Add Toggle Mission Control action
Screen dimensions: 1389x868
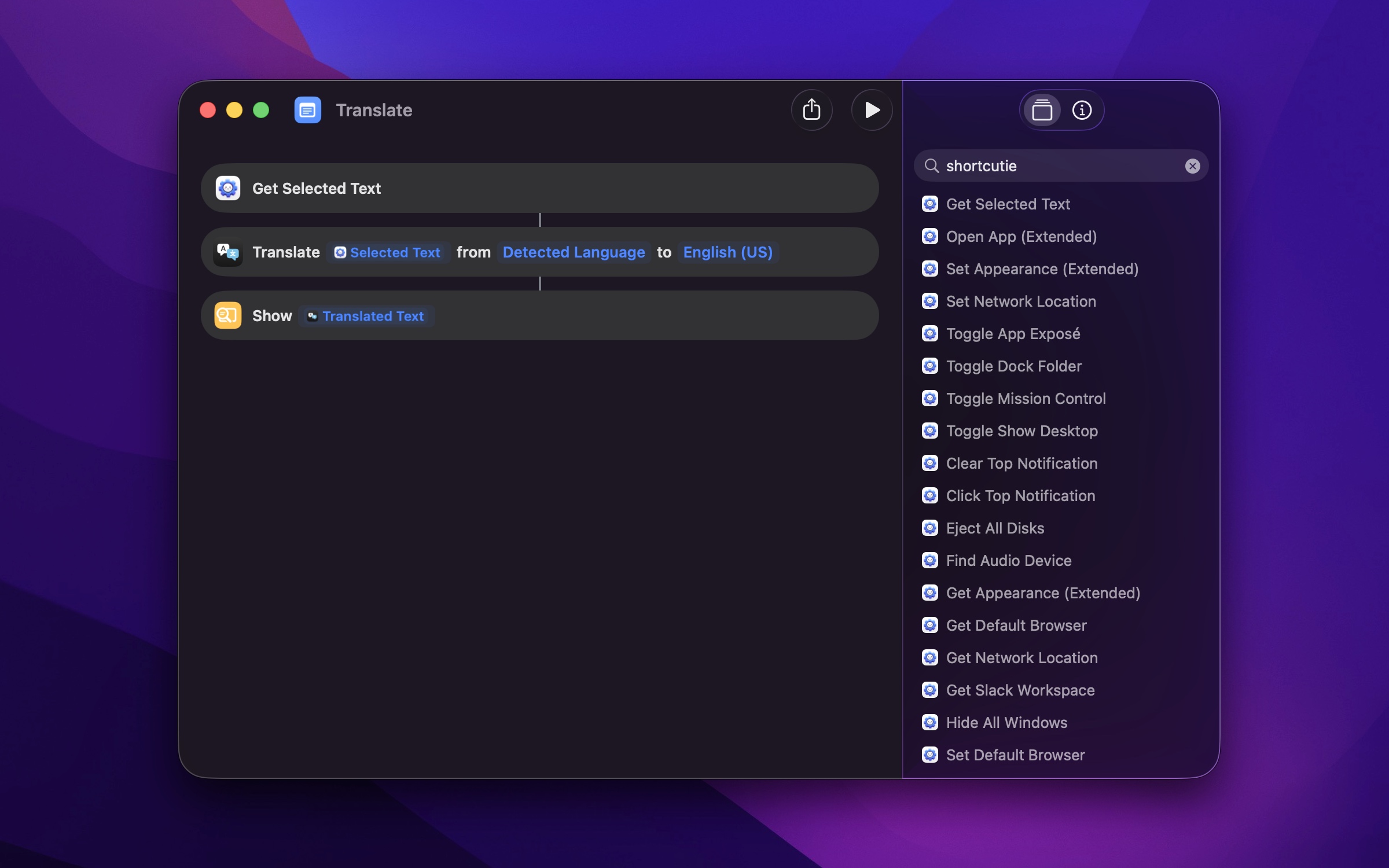click(1026, 399)
